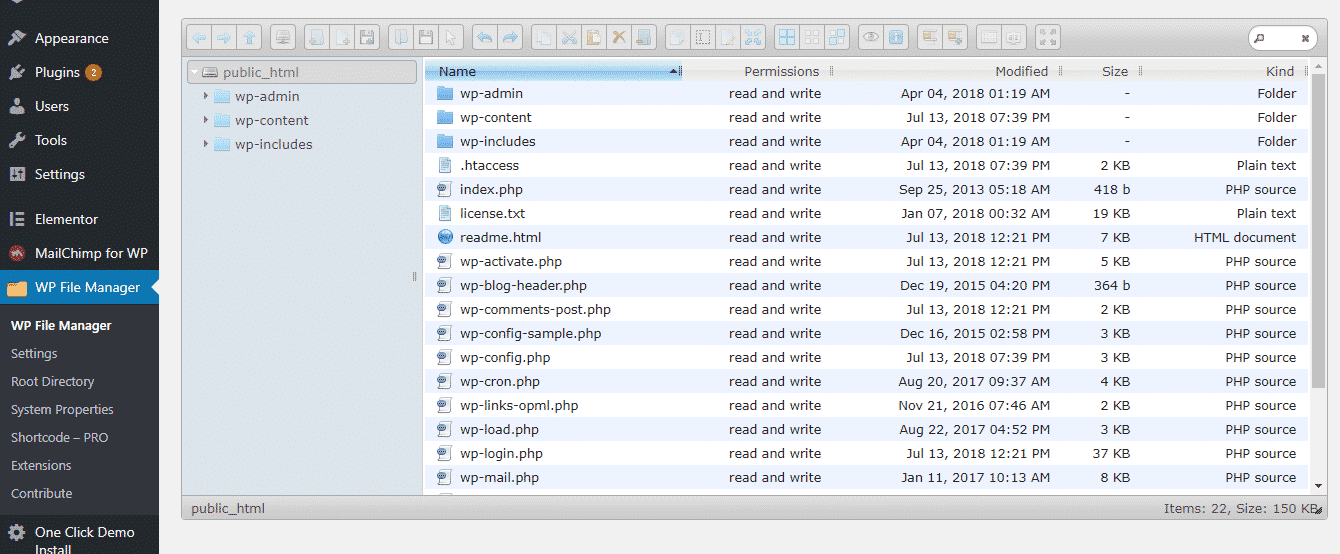This screenshot has height=554, width=1340.
Task: Toggle fullscreen with the four-arrows icon
Action: tap(1048, 38)
